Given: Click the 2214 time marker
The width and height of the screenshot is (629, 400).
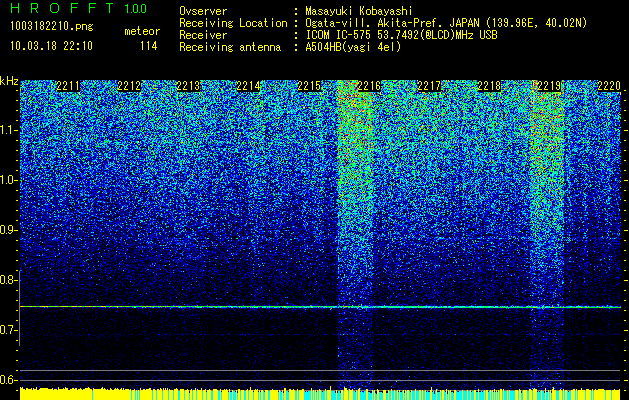Looking at the screenshot, I should click(x=248, y=86).
